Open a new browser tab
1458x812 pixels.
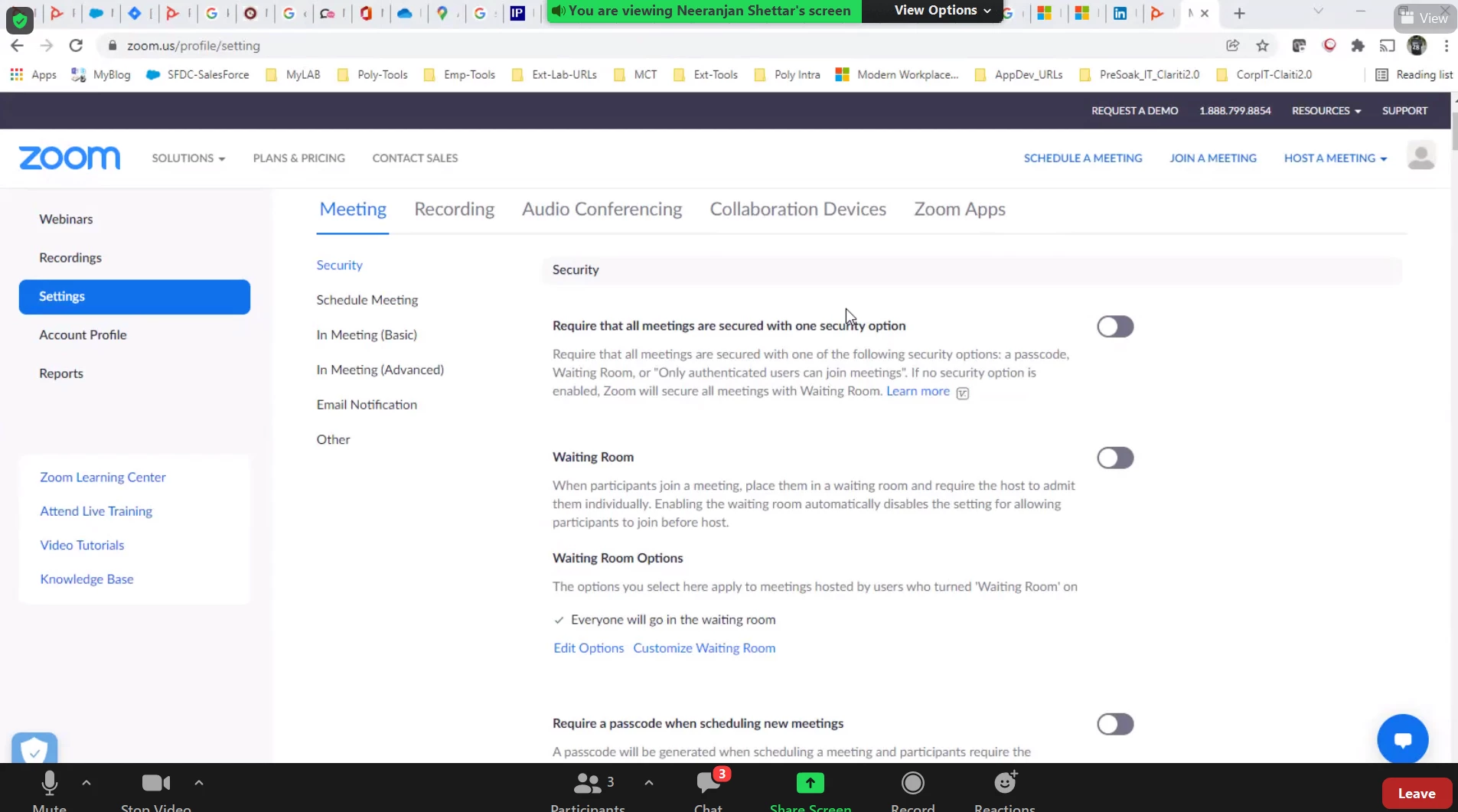[1240, 13]
